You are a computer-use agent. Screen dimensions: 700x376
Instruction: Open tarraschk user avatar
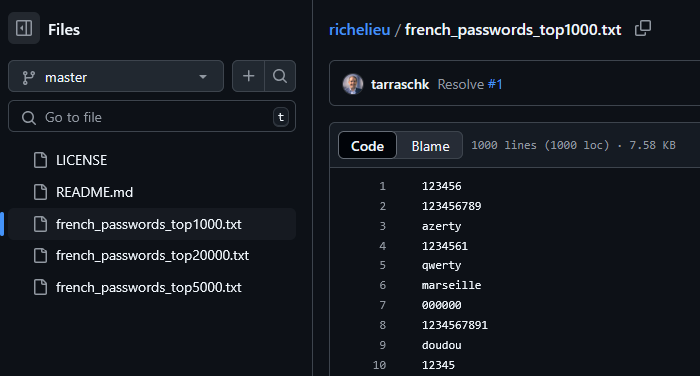[353, 84]
